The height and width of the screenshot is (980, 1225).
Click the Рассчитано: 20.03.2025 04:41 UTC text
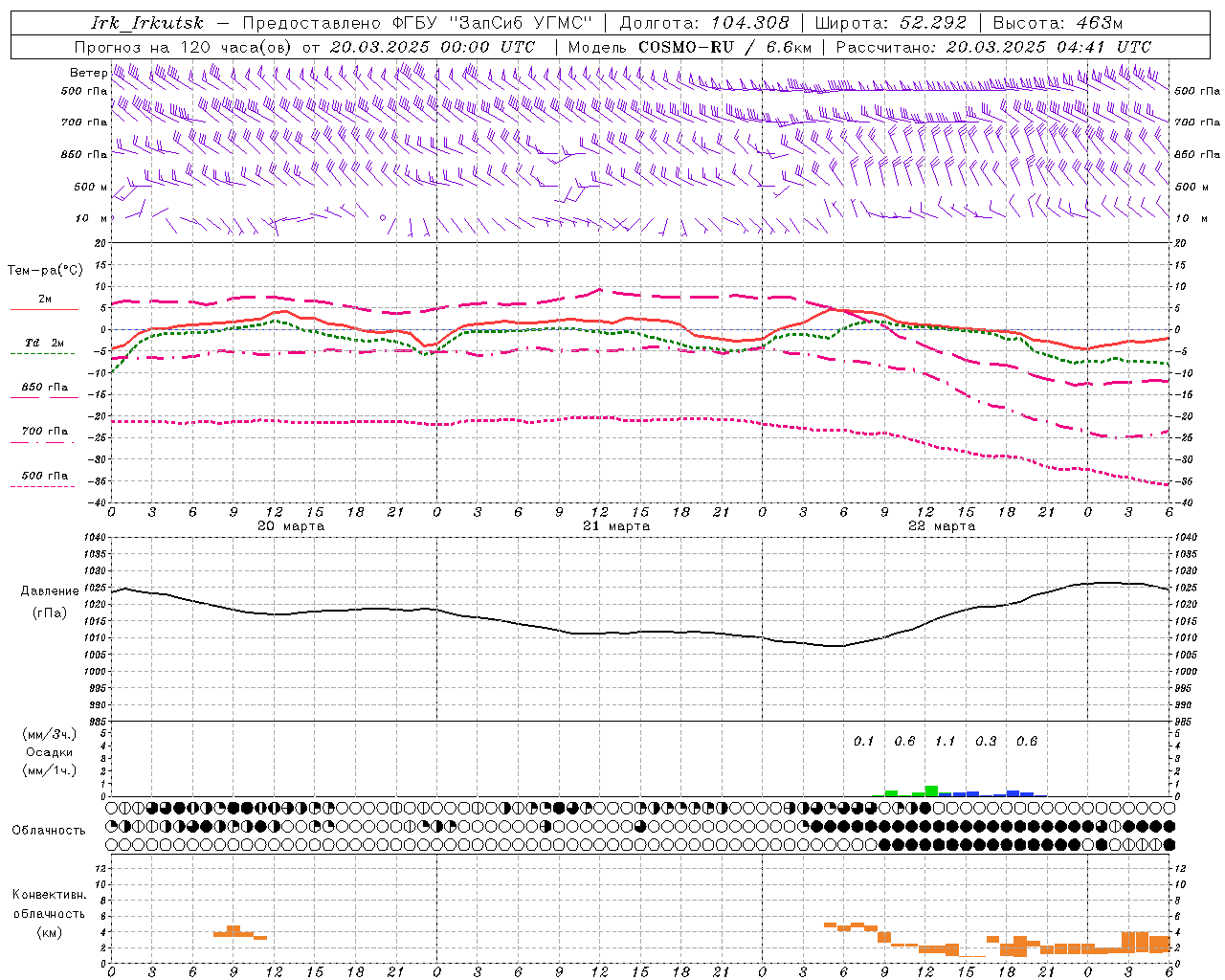(993, 47)
